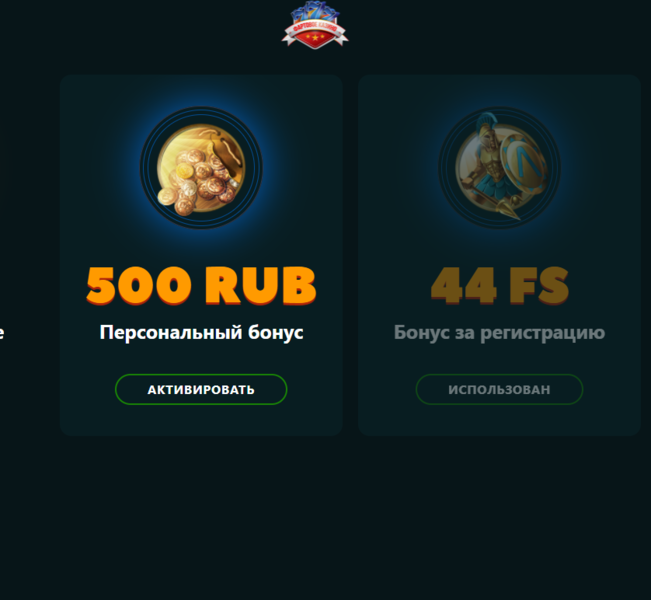Click the greyed-out ИСПОЛЬЗОВАН button

point(499,389)
